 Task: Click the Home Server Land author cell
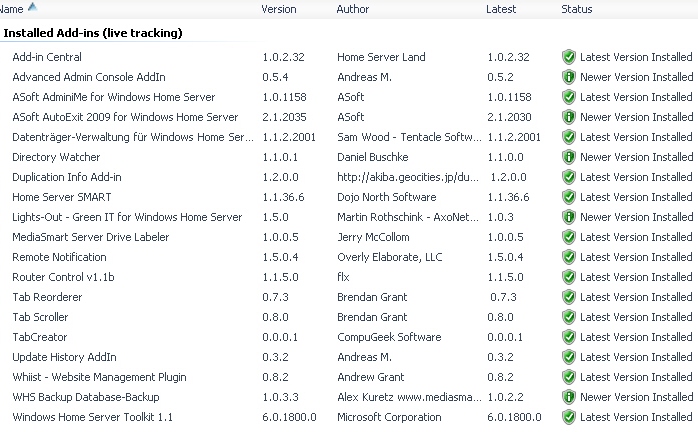click(381, 57)
